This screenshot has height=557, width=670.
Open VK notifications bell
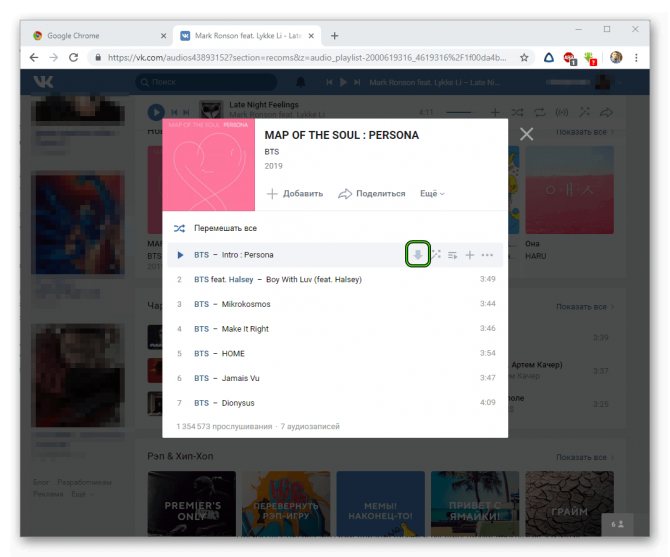tap(301, 82)
